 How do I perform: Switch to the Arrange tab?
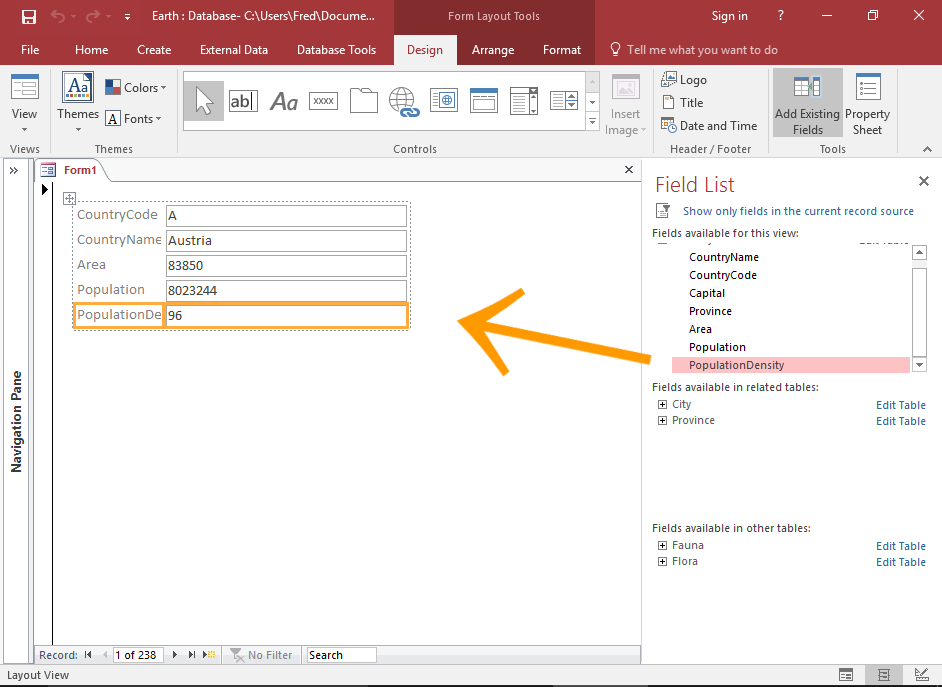point(493,50)
